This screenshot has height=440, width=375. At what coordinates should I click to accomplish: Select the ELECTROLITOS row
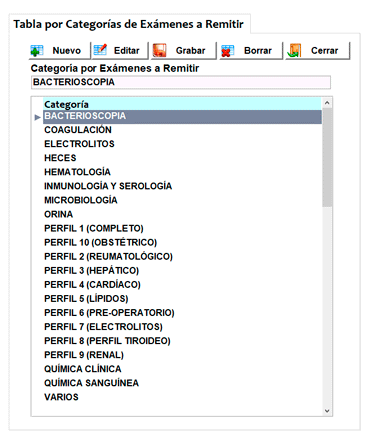182,144
